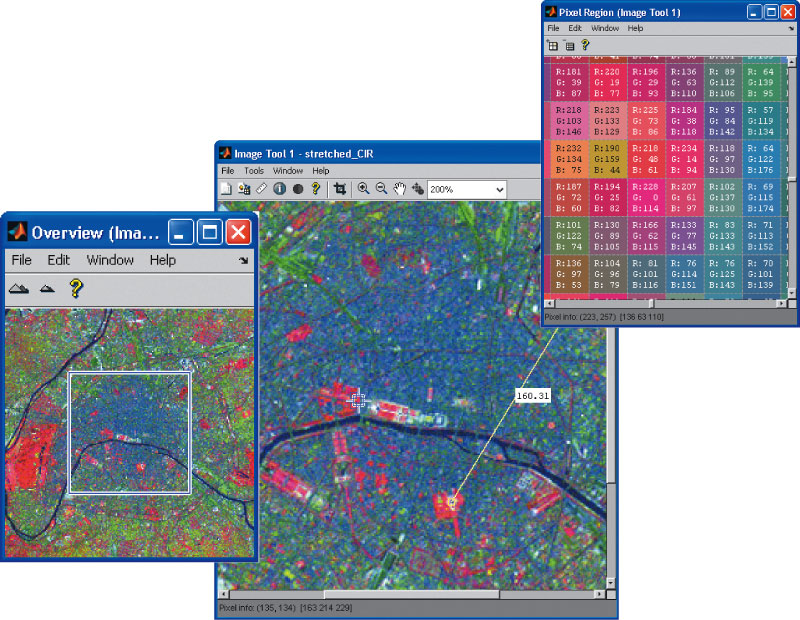Activate Zoom Out magnifier in Image Tool
This screenshot has height=620, width=800.
381,189
